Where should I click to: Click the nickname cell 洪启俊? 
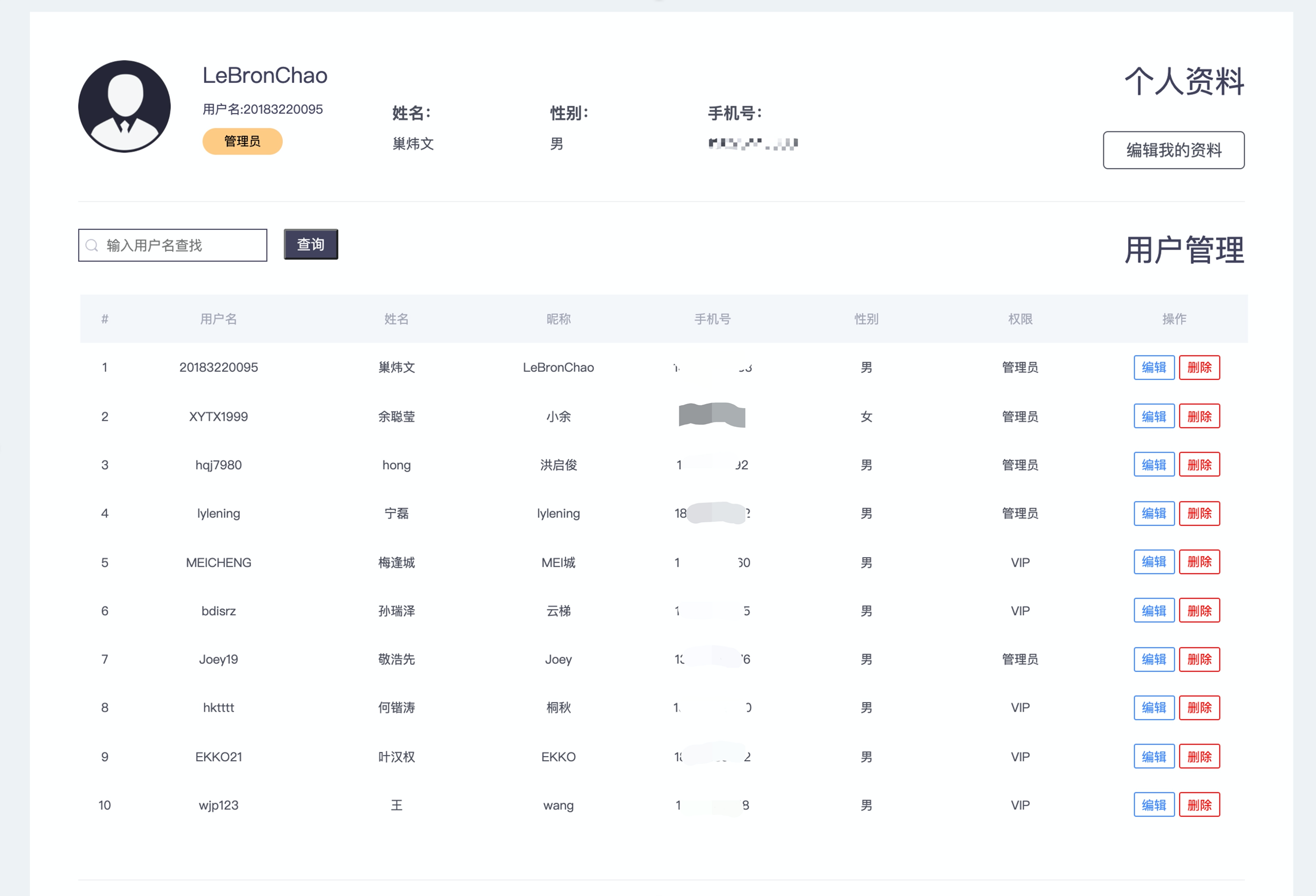click(559, 465)
